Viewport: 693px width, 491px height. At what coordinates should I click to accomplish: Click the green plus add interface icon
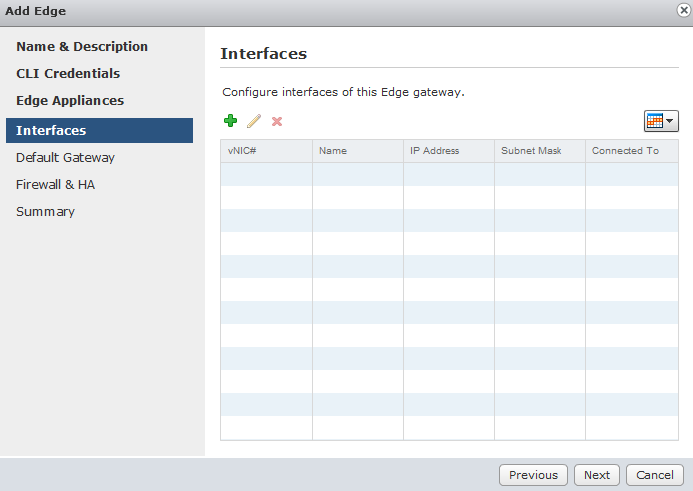click(230, 121)
